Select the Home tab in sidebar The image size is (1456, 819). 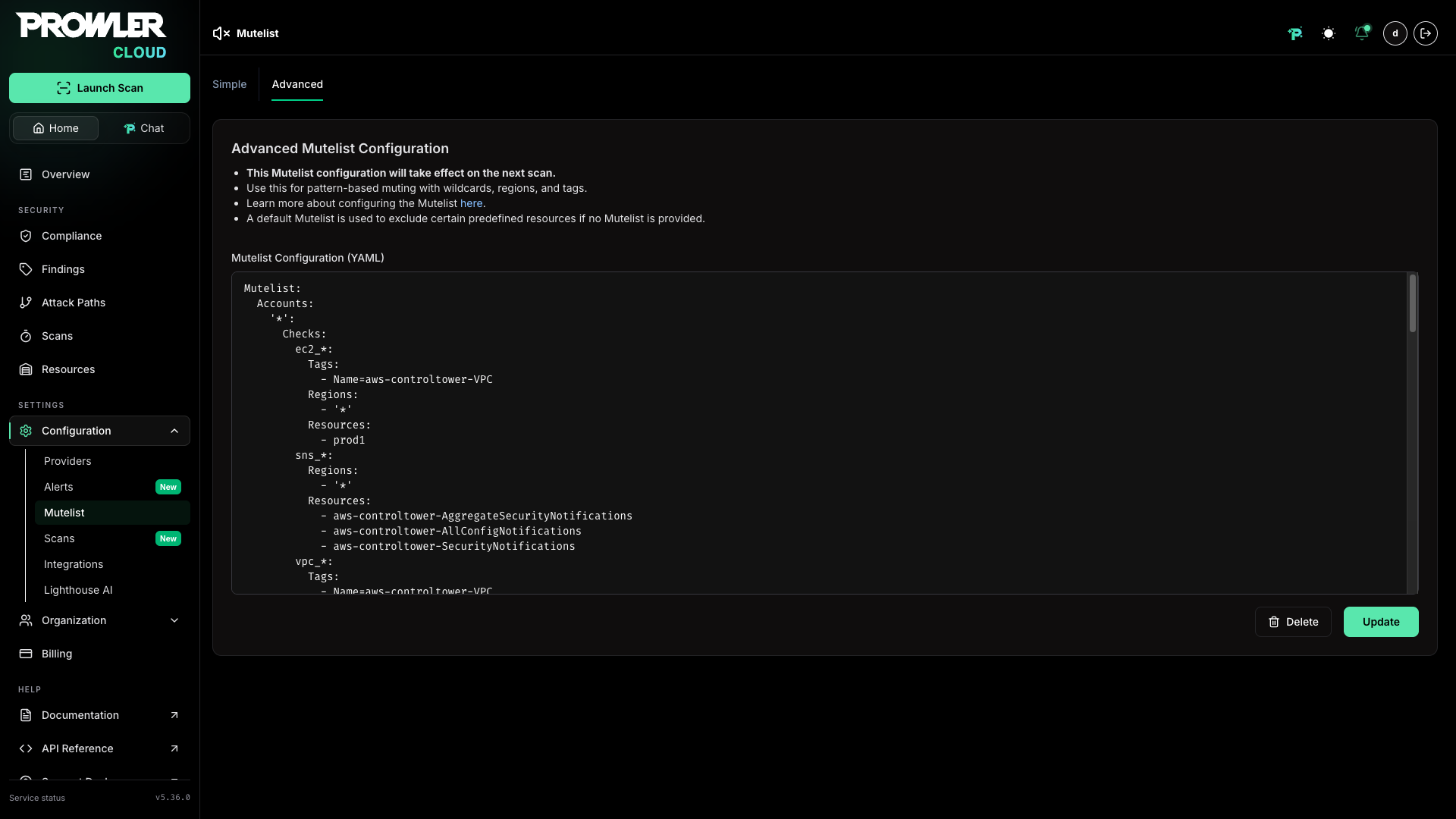55,128
